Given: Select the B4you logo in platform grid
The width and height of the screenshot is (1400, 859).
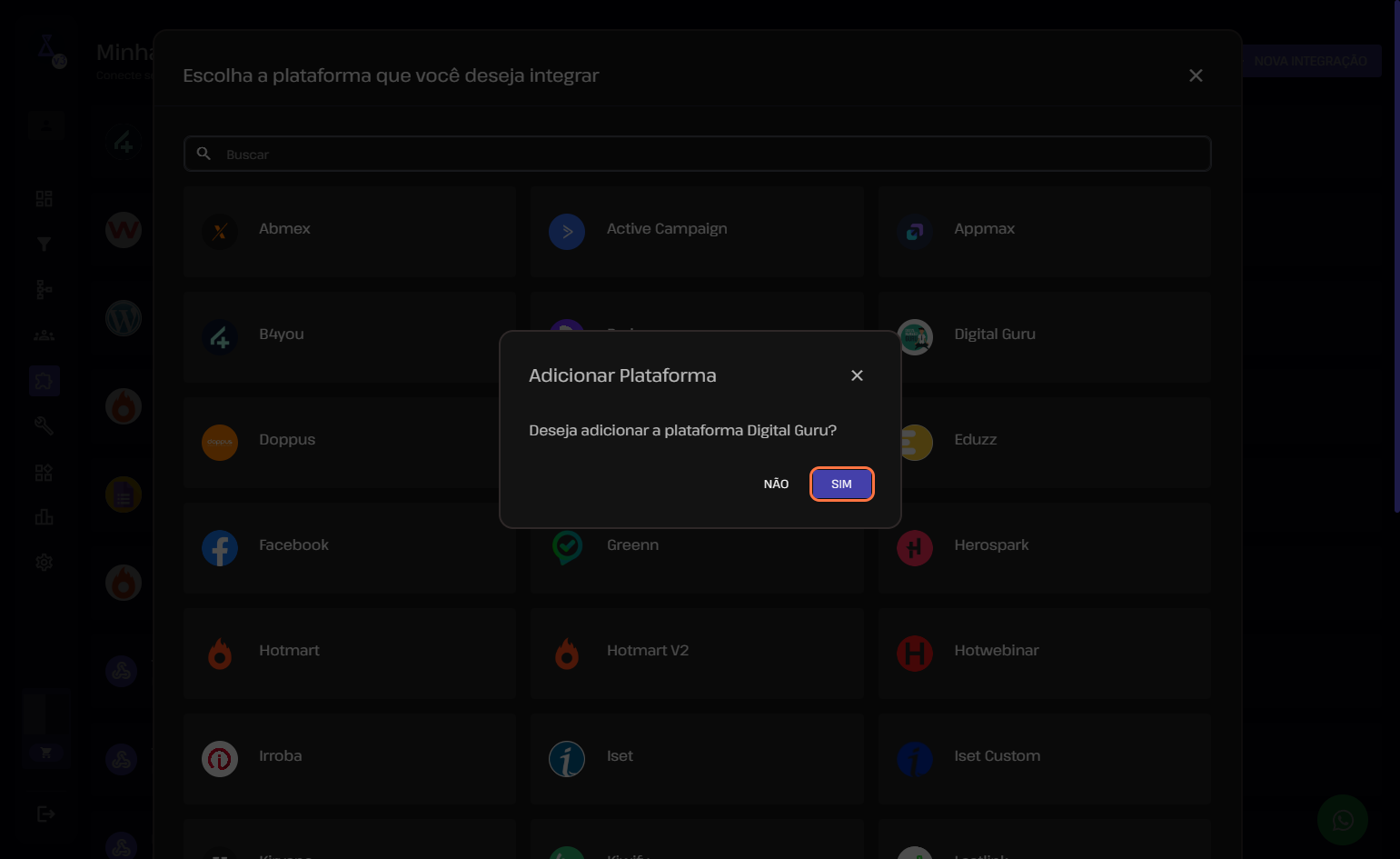Looking at the screenshot, I should [x=220, y=337].
